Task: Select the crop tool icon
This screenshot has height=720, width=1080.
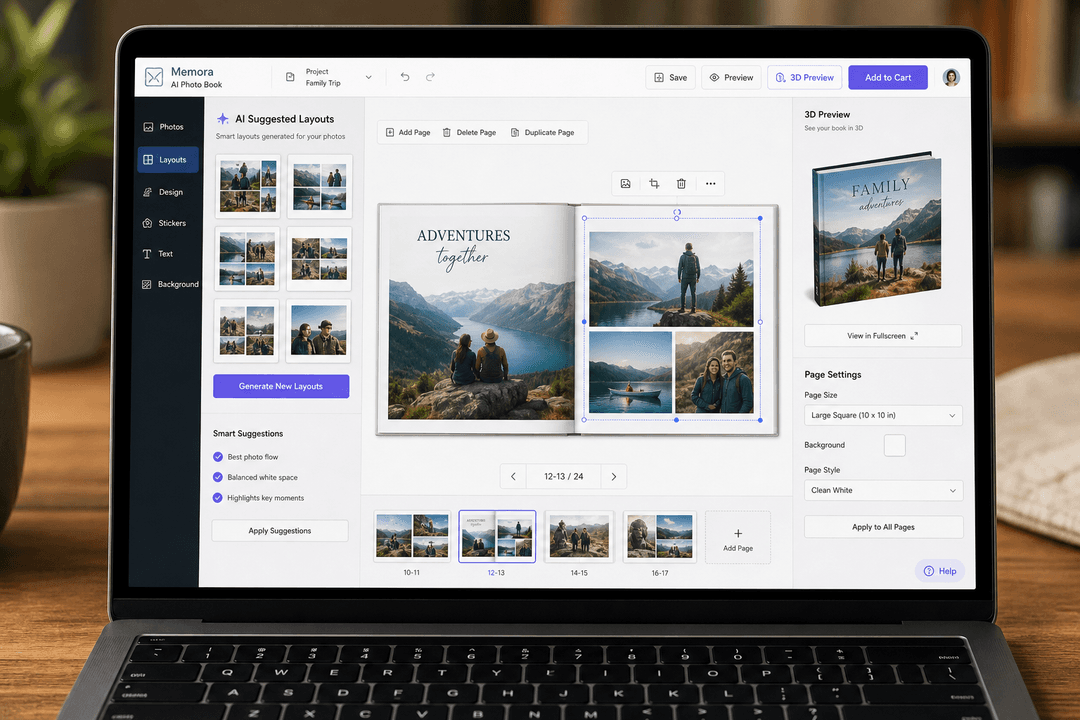Action: click(x=654, y=184)
